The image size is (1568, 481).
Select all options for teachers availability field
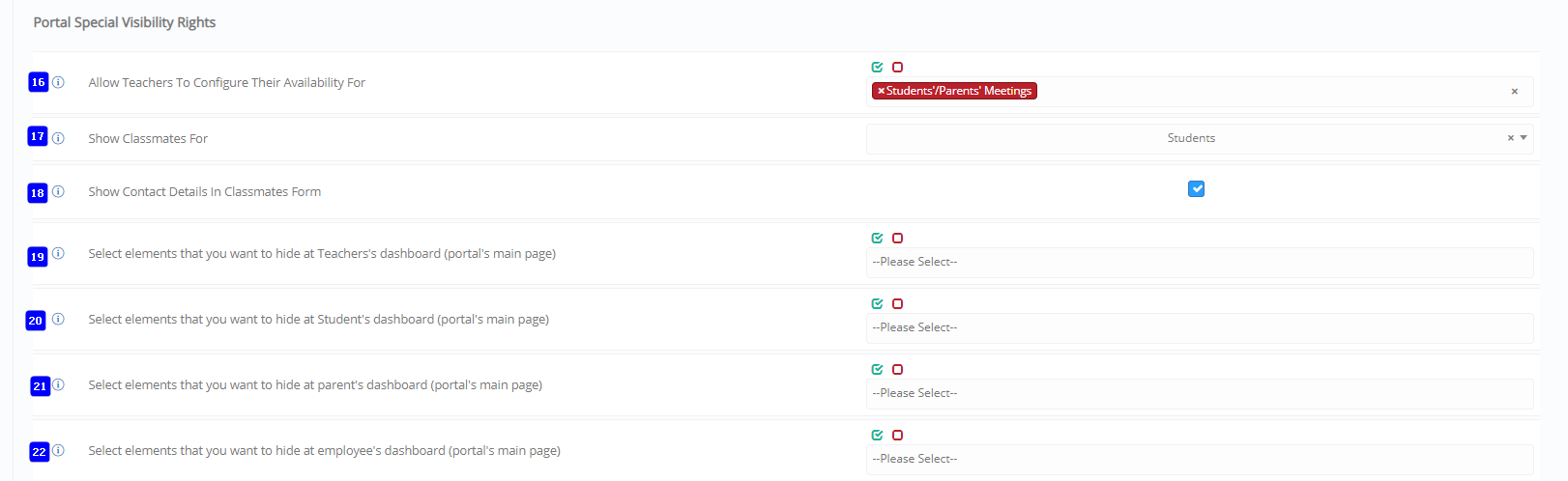877,67
